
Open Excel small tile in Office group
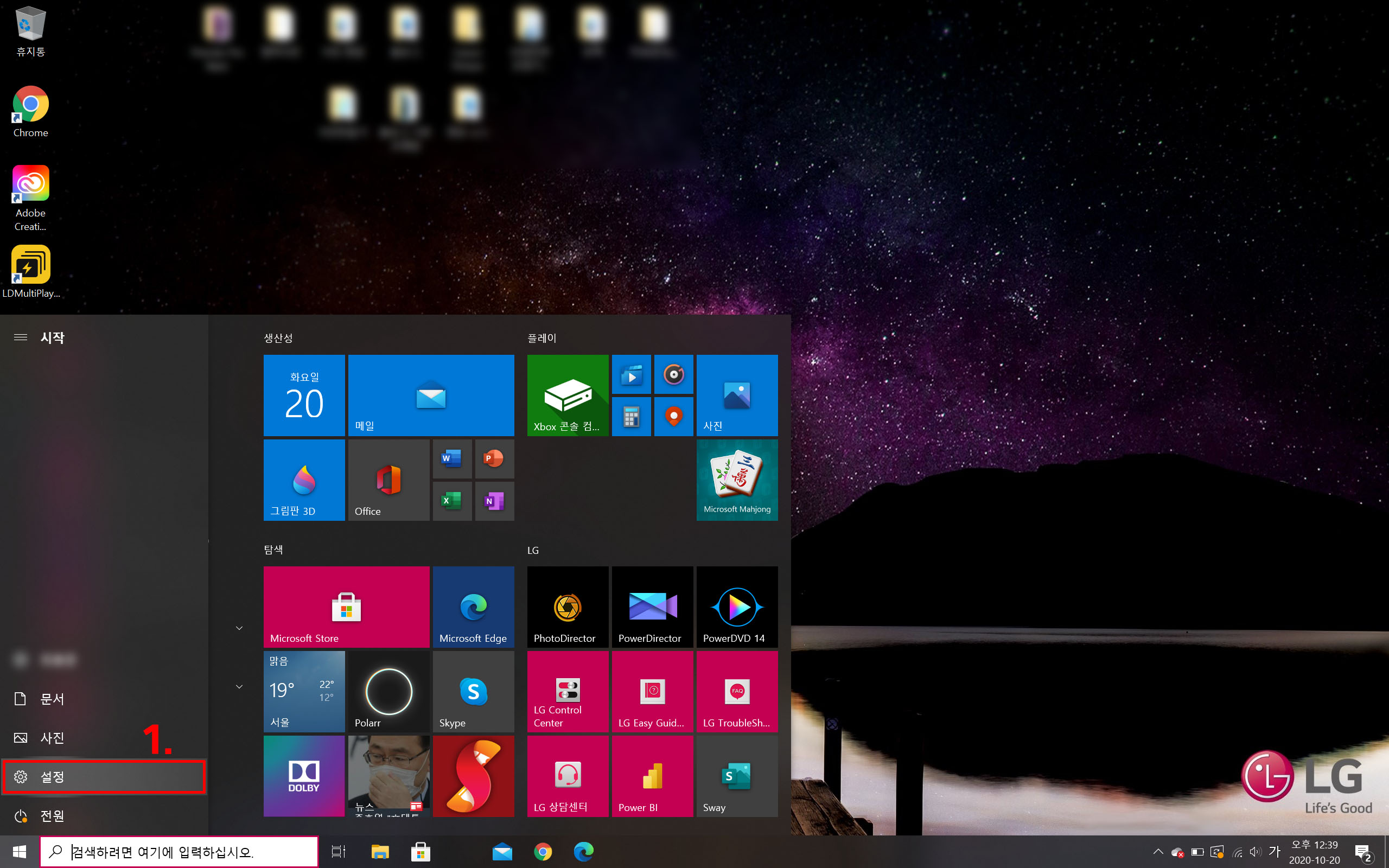point(452,501)
